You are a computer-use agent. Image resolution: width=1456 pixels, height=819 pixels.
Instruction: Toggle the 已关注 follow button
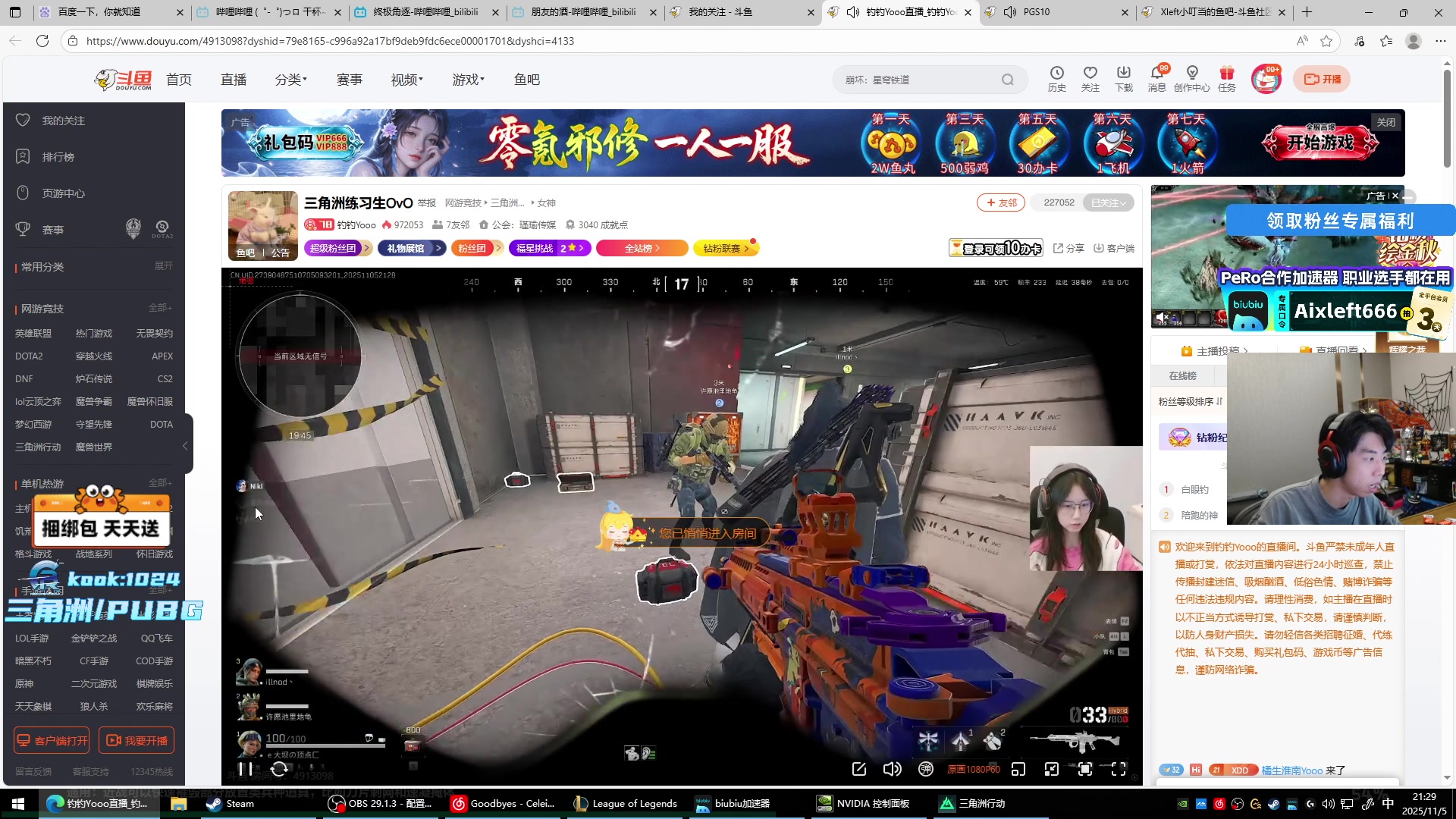click(x=1108, y=202)
